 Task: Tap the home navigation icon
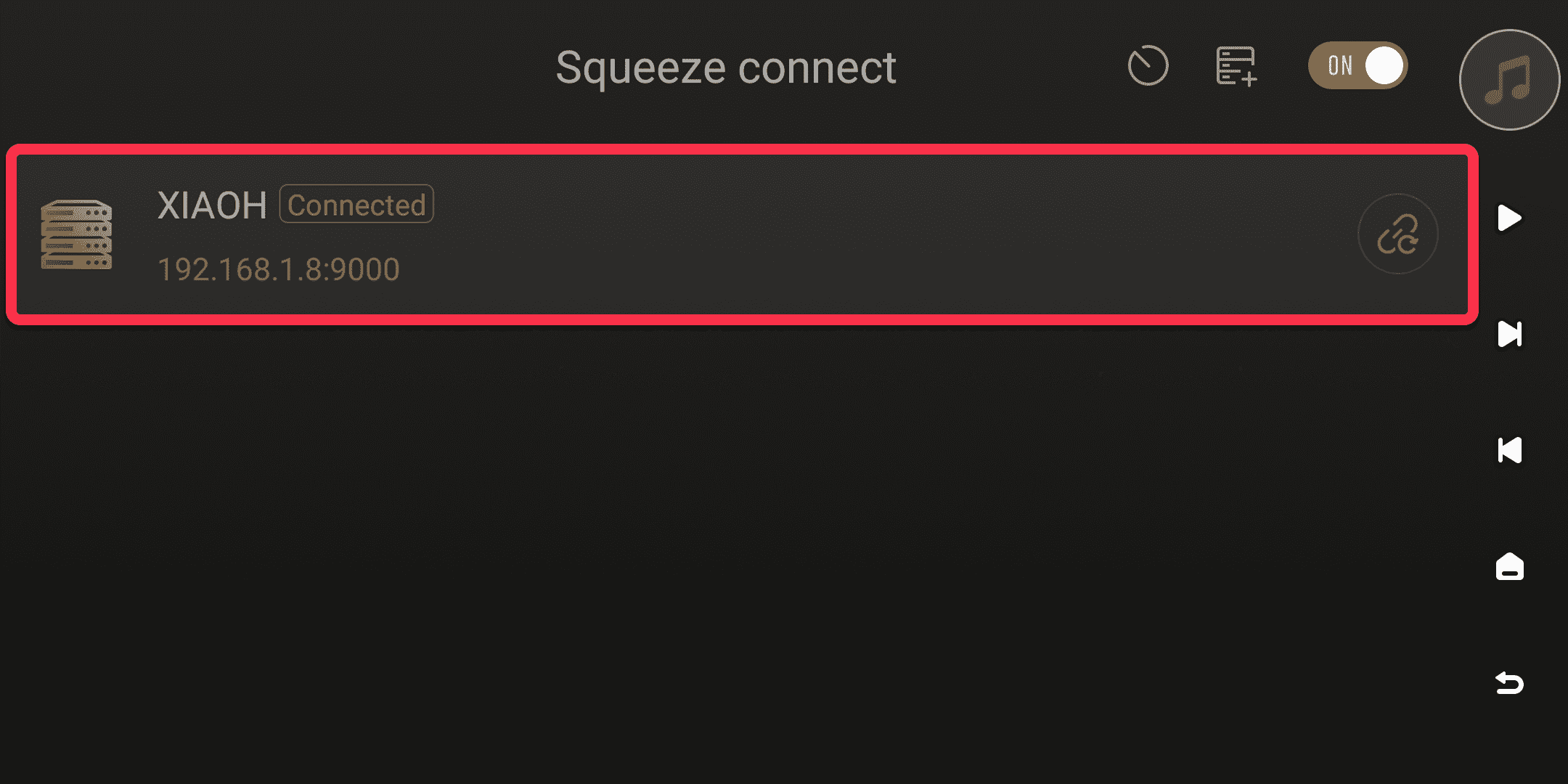pos(1509,566)
